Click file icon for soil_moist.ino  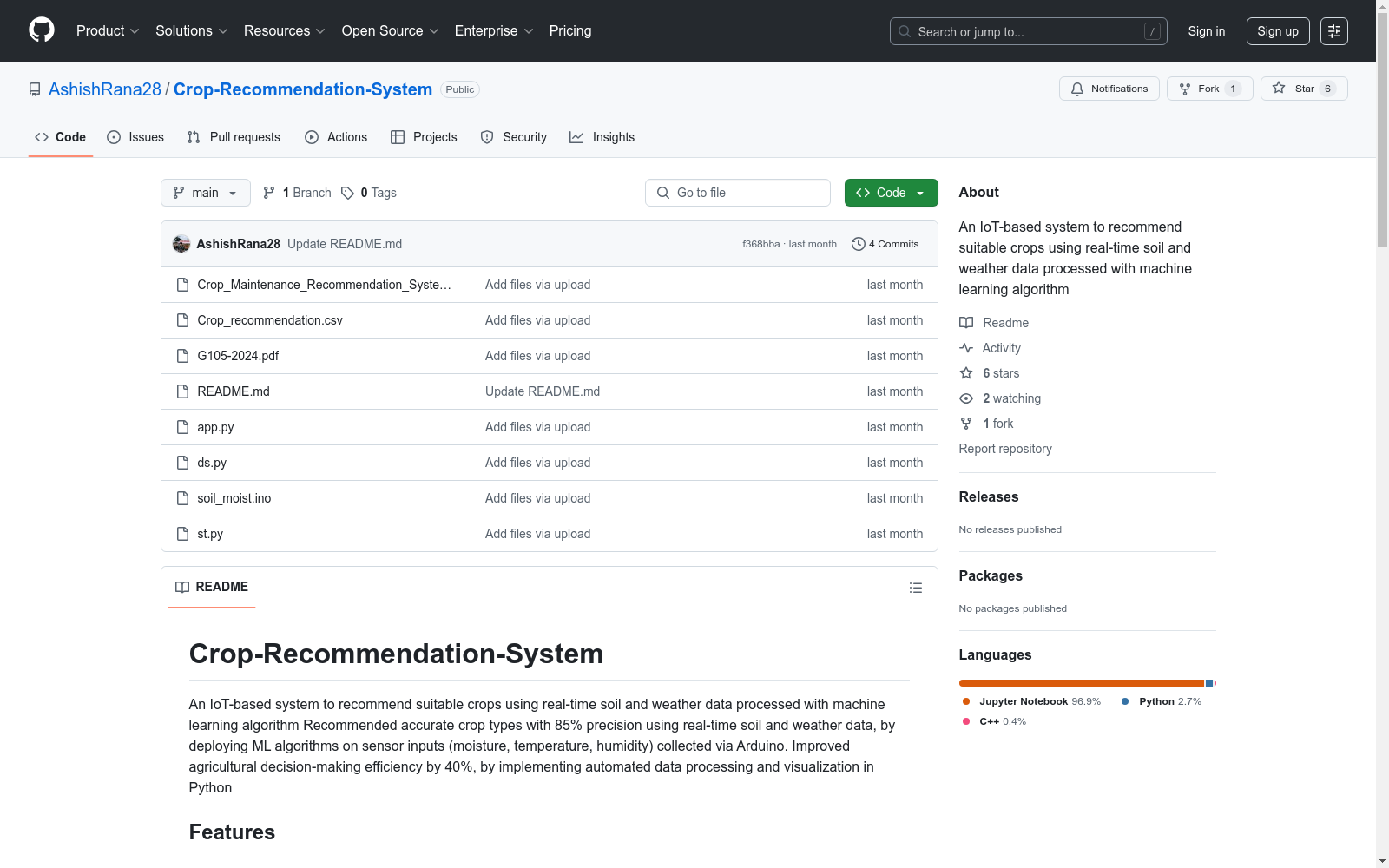(182, 498)
